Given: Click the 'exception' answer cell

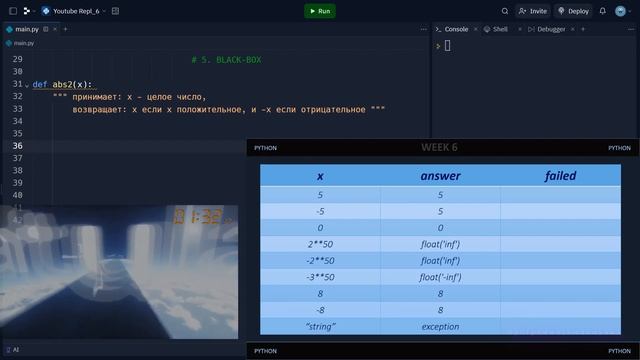Looking at the screenshot, I should [440, 327].
